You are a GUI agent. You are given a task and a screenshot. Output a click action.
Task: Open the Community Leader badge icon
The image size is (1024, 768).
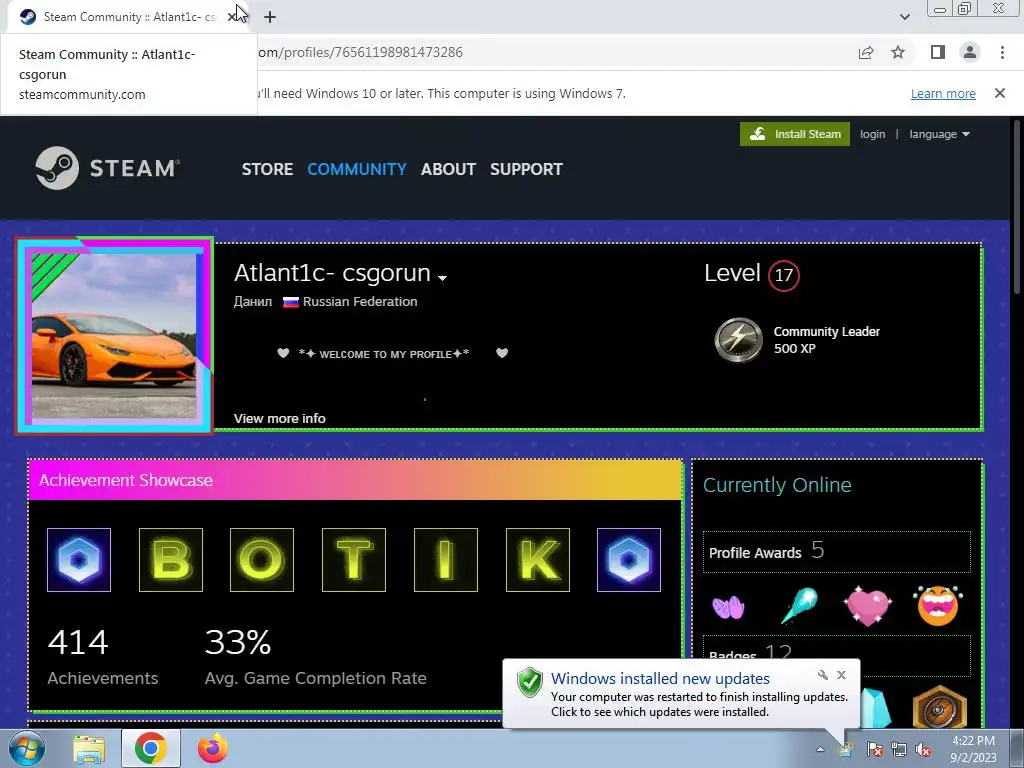pyautogui.click(x=738, y=340)
